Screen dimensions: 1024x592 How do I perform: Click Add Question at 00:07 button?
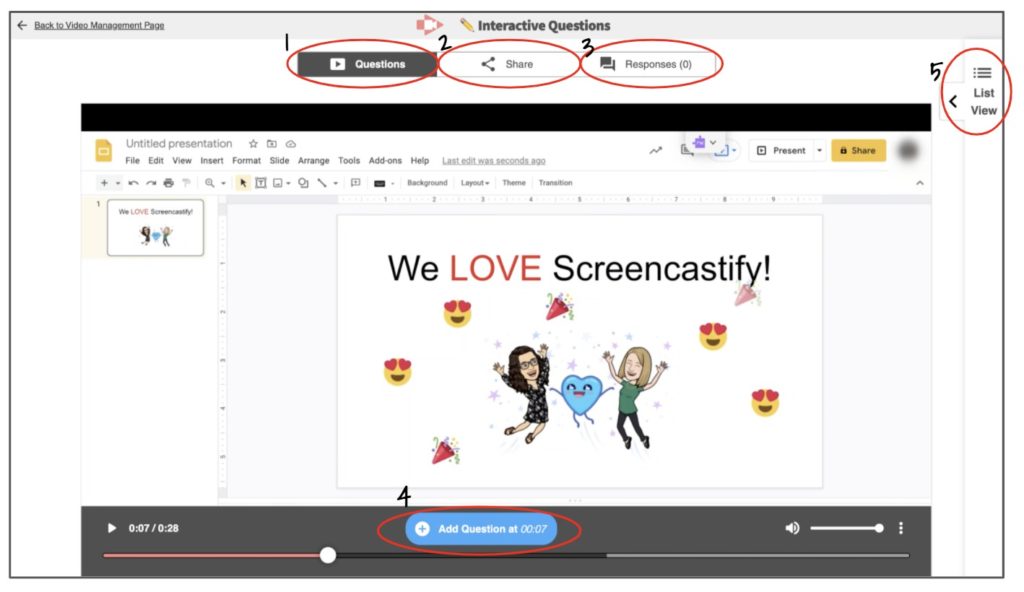(x=481, y=528)
